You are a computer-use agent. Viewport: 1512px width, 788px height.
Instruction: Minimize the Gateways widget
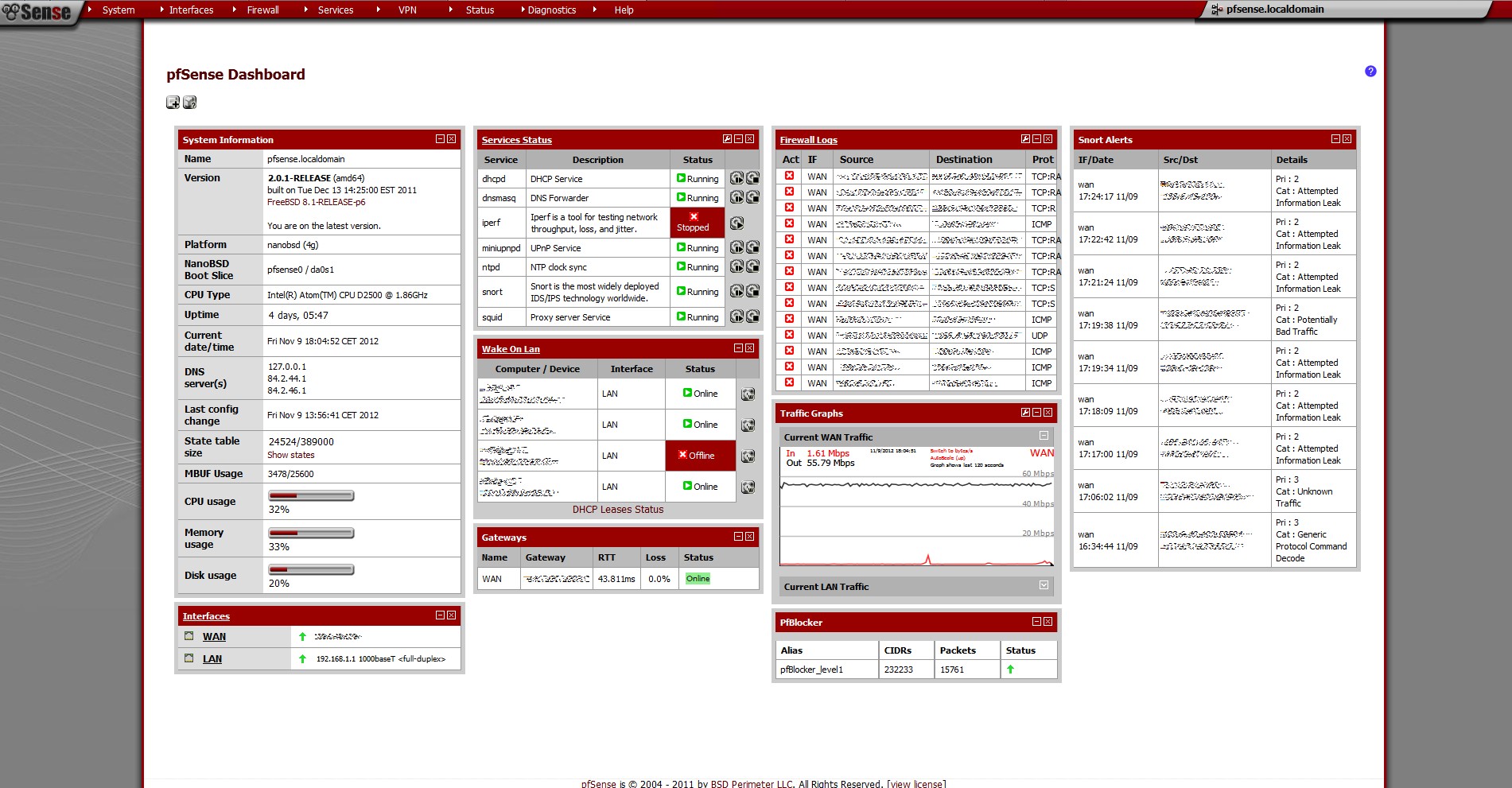(x=738, y=537)
